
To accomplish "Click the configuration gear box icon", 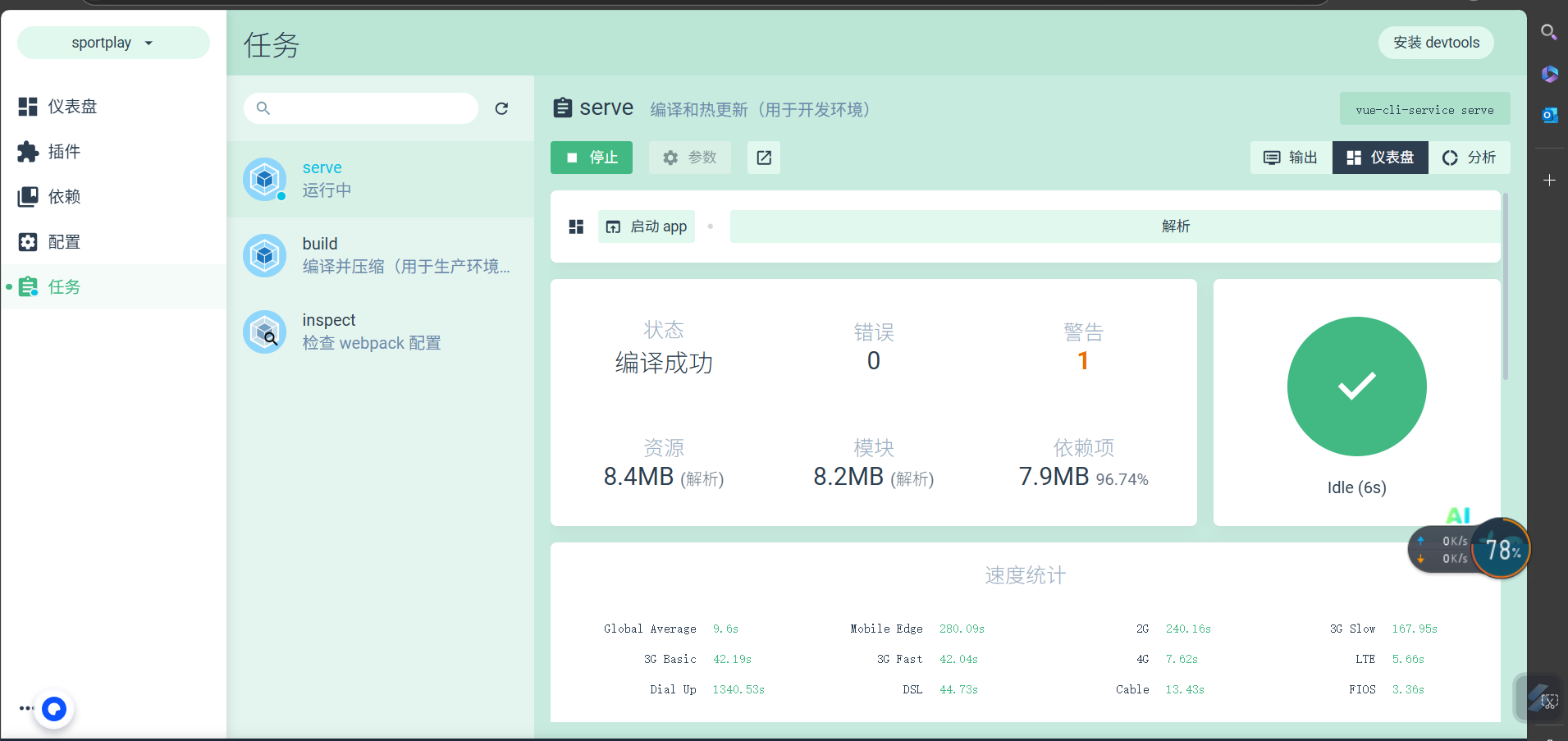I will pos(28,242).
